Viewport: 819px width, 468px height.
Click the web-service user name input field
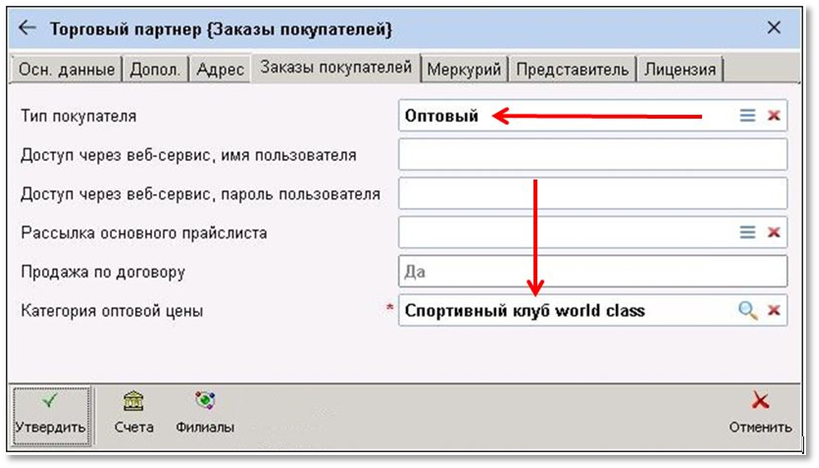pos(592,155)
